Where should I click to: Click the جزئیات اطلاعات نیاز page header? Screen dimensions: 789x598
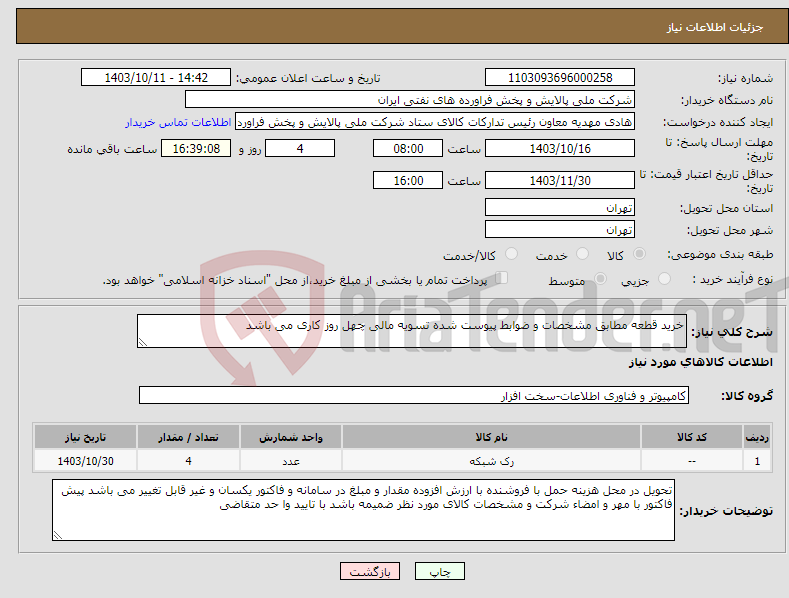coord(715,27)
